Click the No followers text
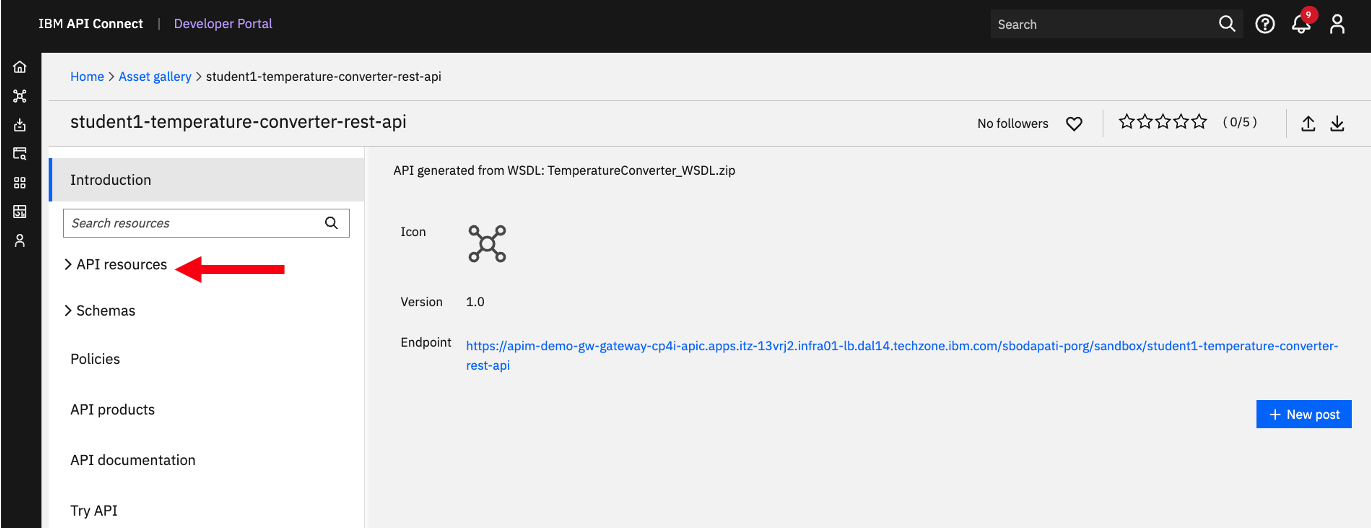The width and height of the screenshot is (1371, 528). click(1013, 124)
